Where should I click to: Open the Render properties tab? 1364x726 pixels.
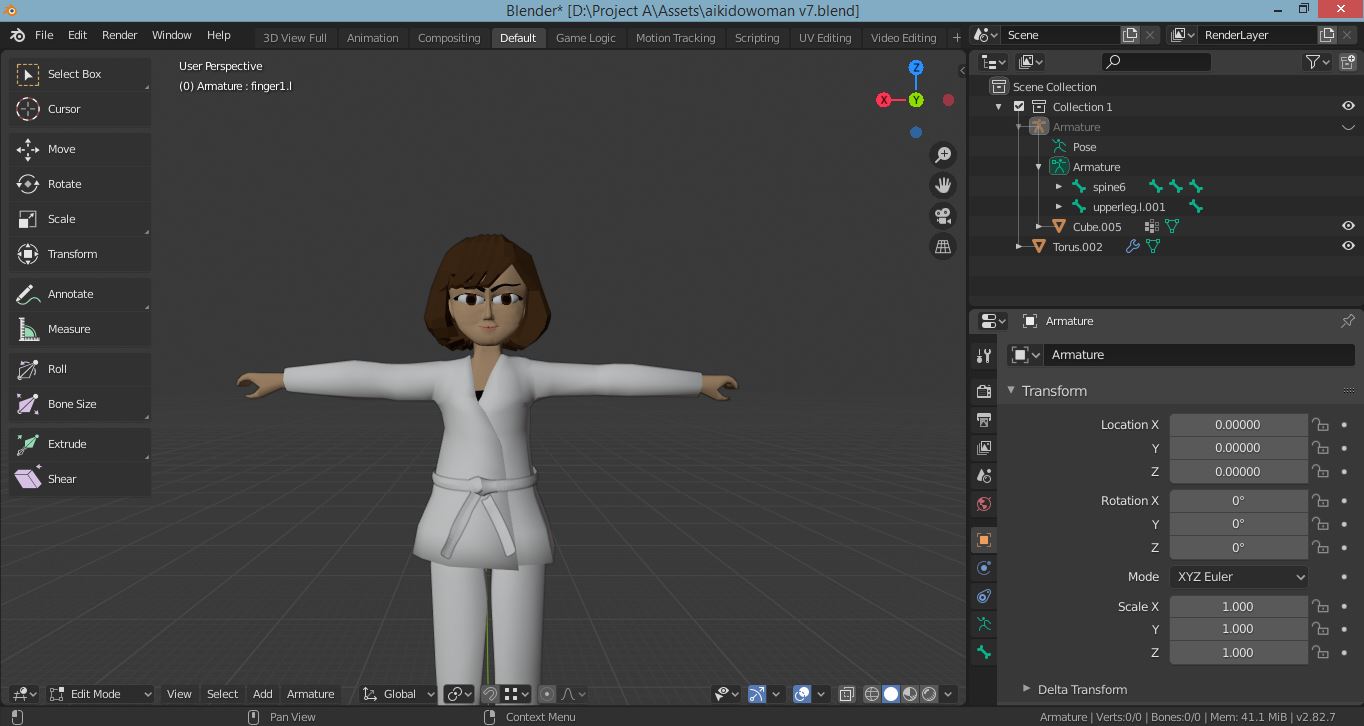point(984,392)
